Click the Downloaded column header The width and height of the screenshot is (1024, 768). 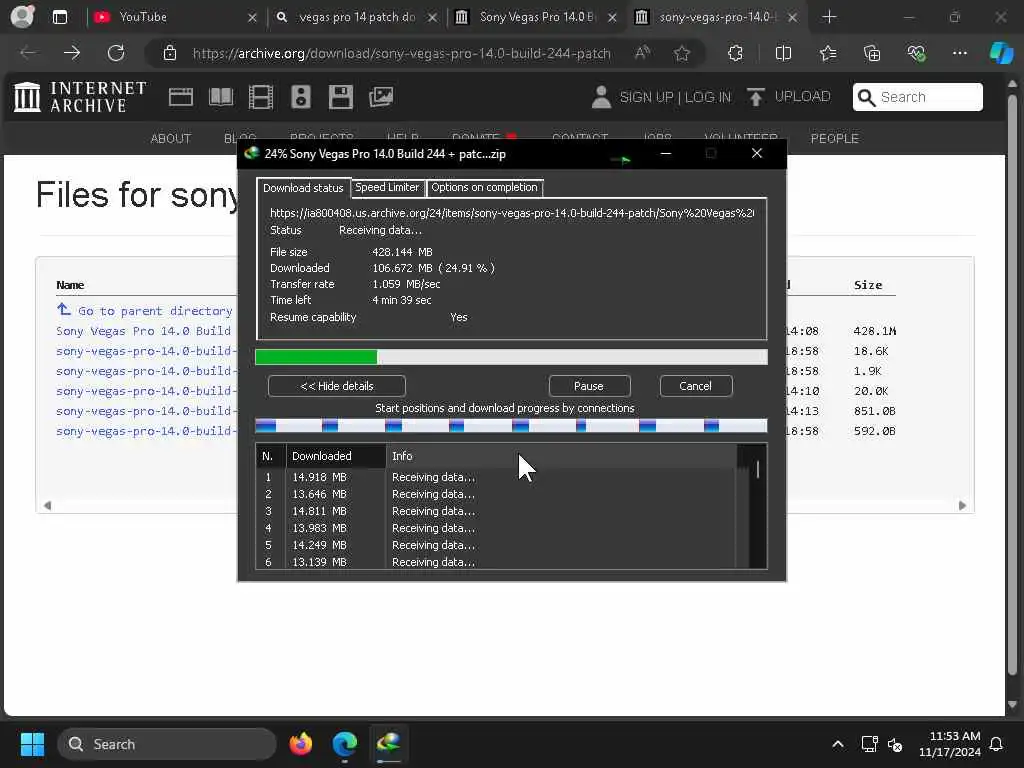(336, 456)
